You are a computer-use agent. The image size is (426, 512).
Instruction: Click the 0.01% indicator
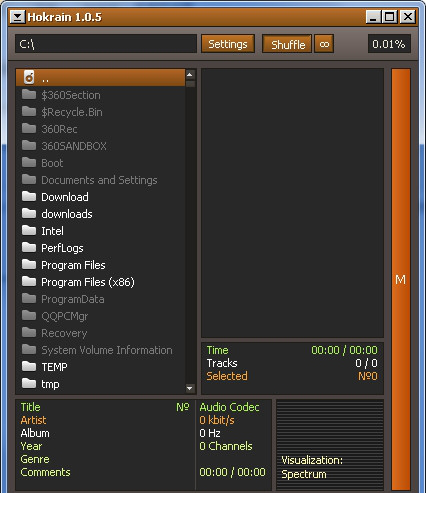click(389, 44)
